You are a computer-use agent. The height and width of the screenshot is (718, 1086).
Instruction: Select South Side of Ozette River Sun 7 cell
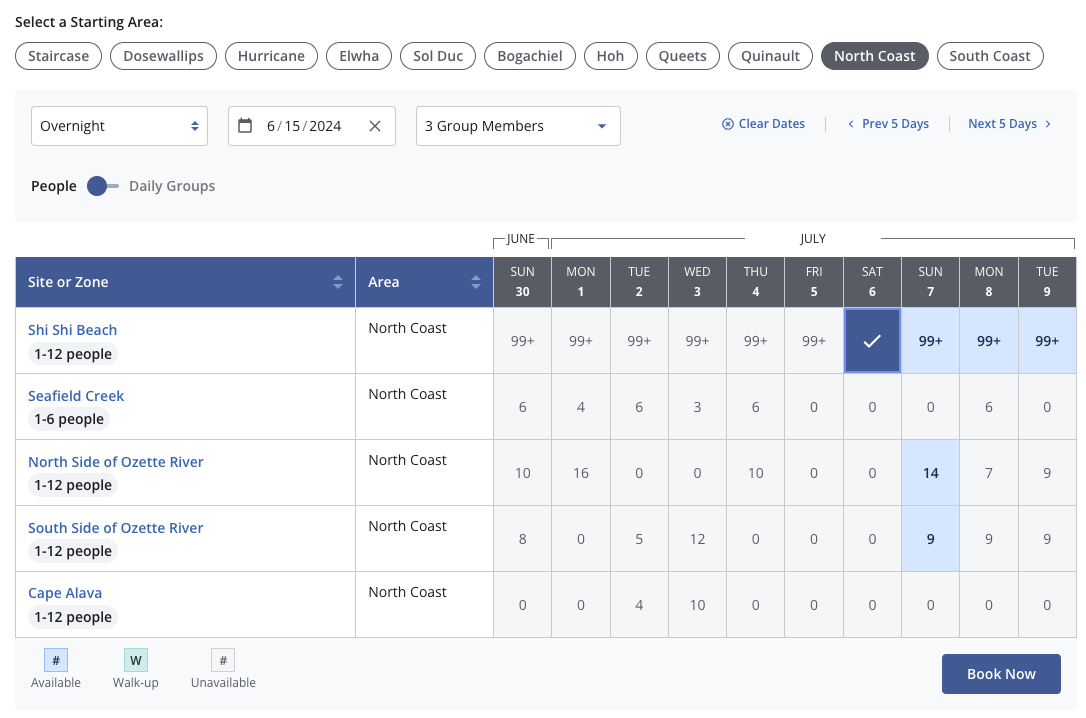pyautogui.click(x=930, y=539)
